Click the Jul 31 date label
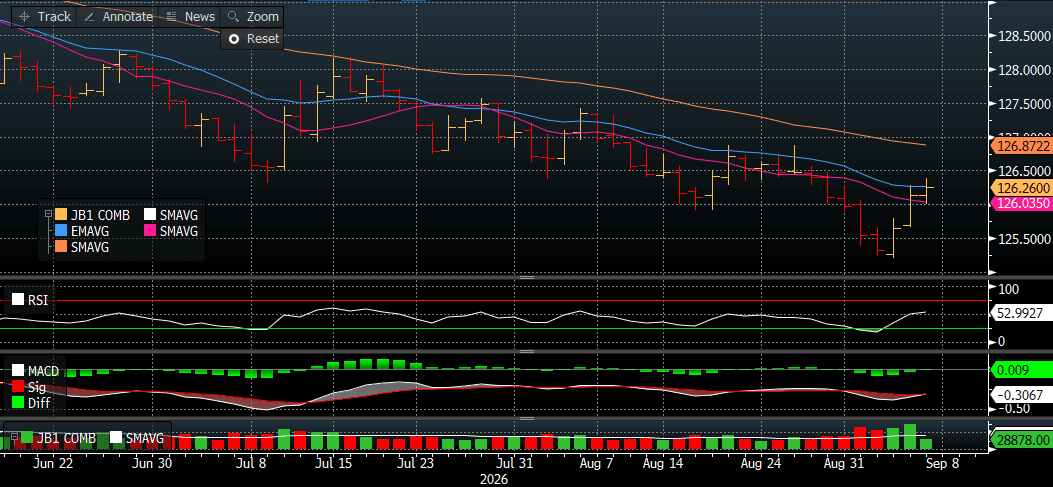 (x=515, y=463)
